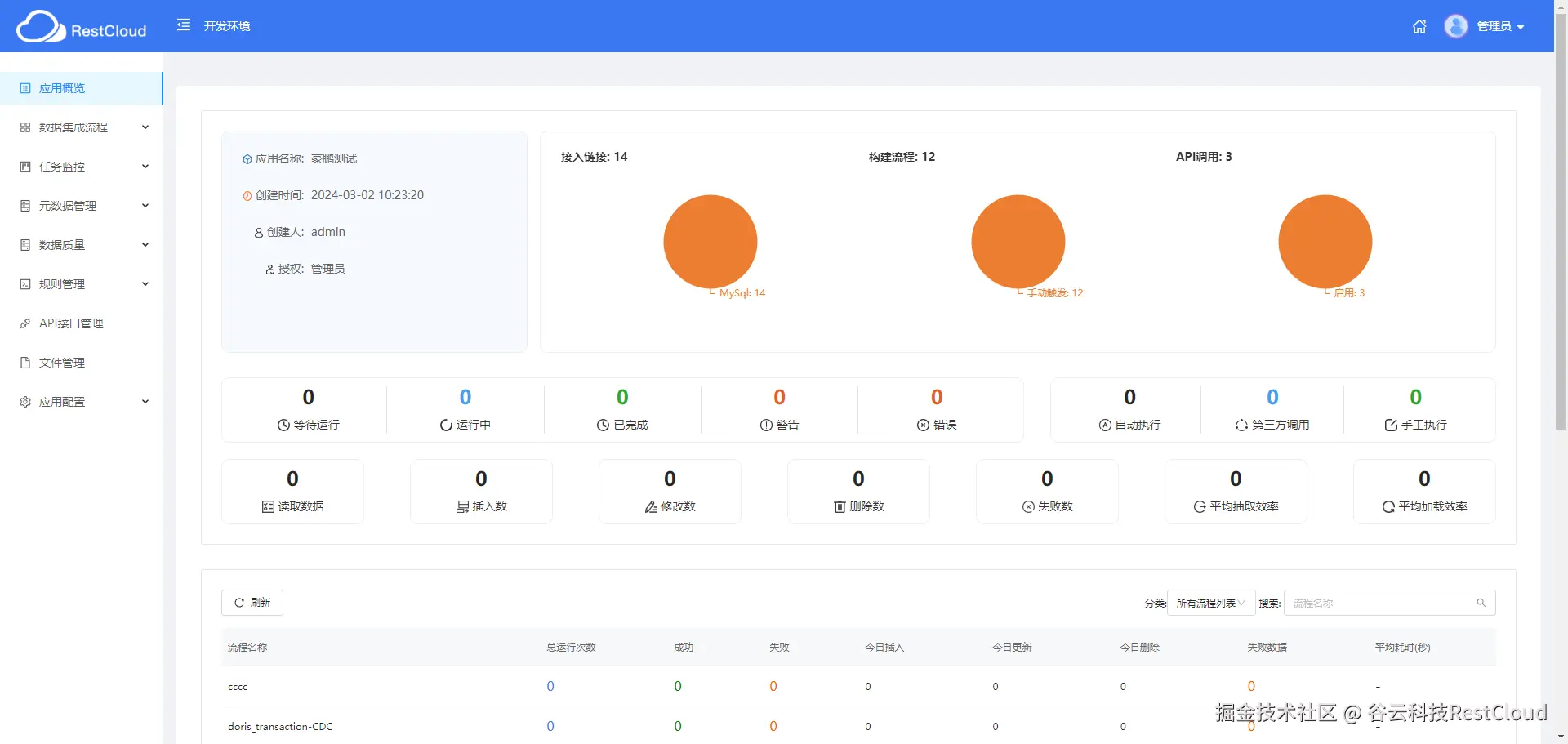
Task: Click the 错误 cross-circle icon
Action: pos(923,425)
